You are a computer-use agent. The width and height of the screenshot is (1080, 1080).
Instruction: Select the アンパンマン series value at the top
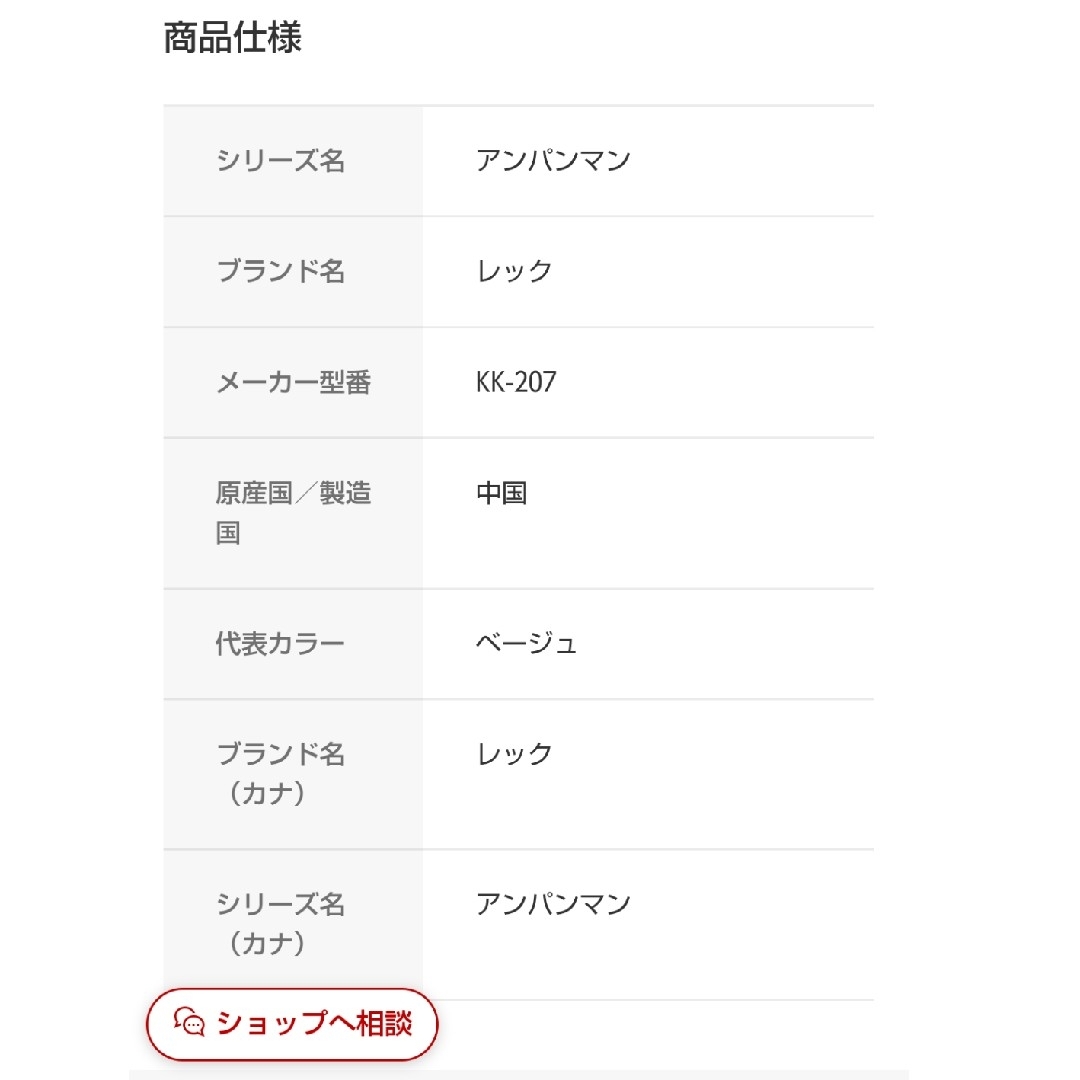(553, 160)
